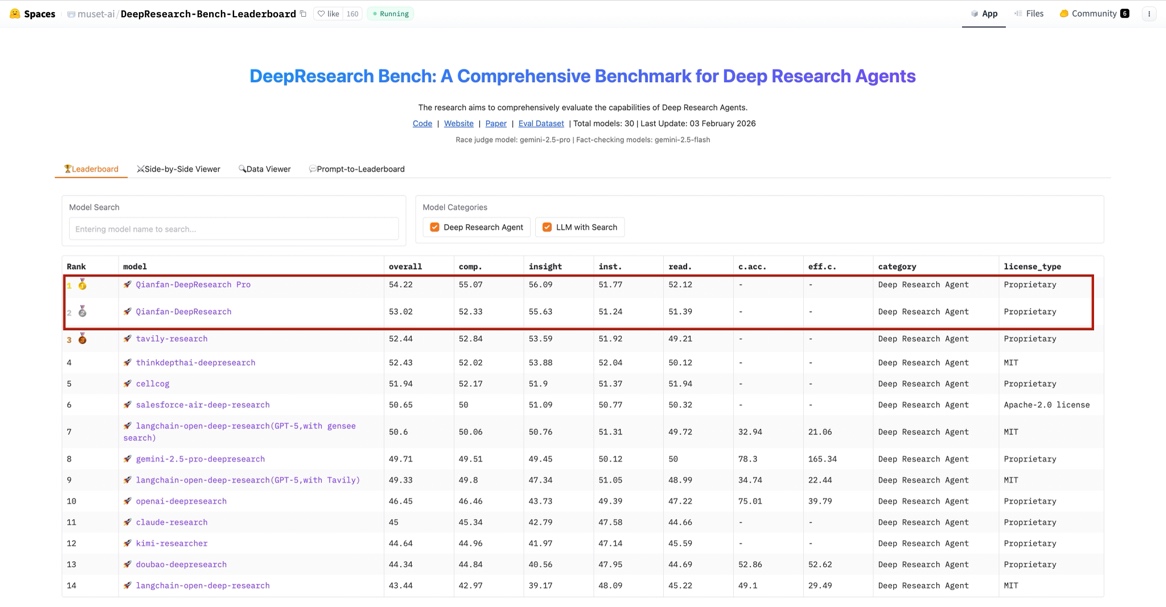
Task: Uncheck the LLM with Search filter
Action: (x=547, y=227)
